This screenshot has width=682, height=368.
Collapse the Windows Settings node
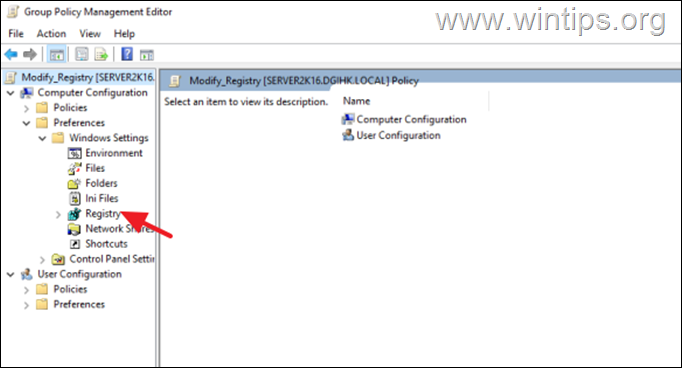pos(42,138)
